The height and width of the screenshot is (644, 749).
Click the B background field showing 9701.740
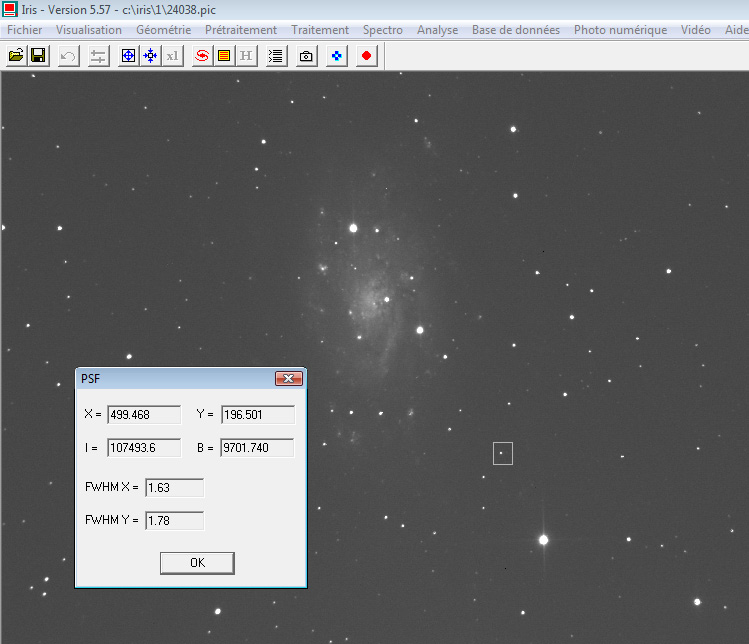pyautogui.click(x=257, y=448)
